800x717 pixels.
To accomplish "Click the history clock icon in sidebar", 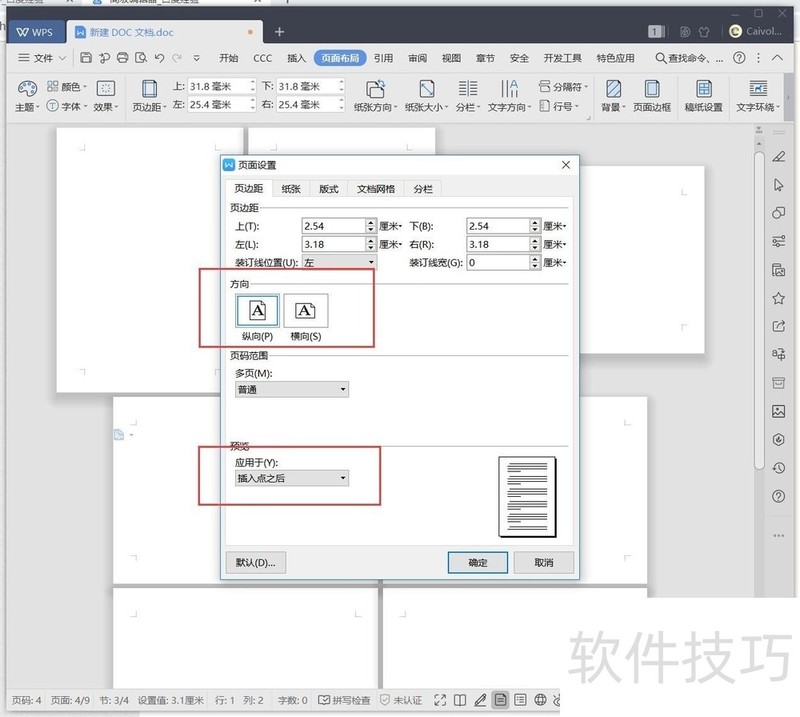I will (x=779, y=467).
